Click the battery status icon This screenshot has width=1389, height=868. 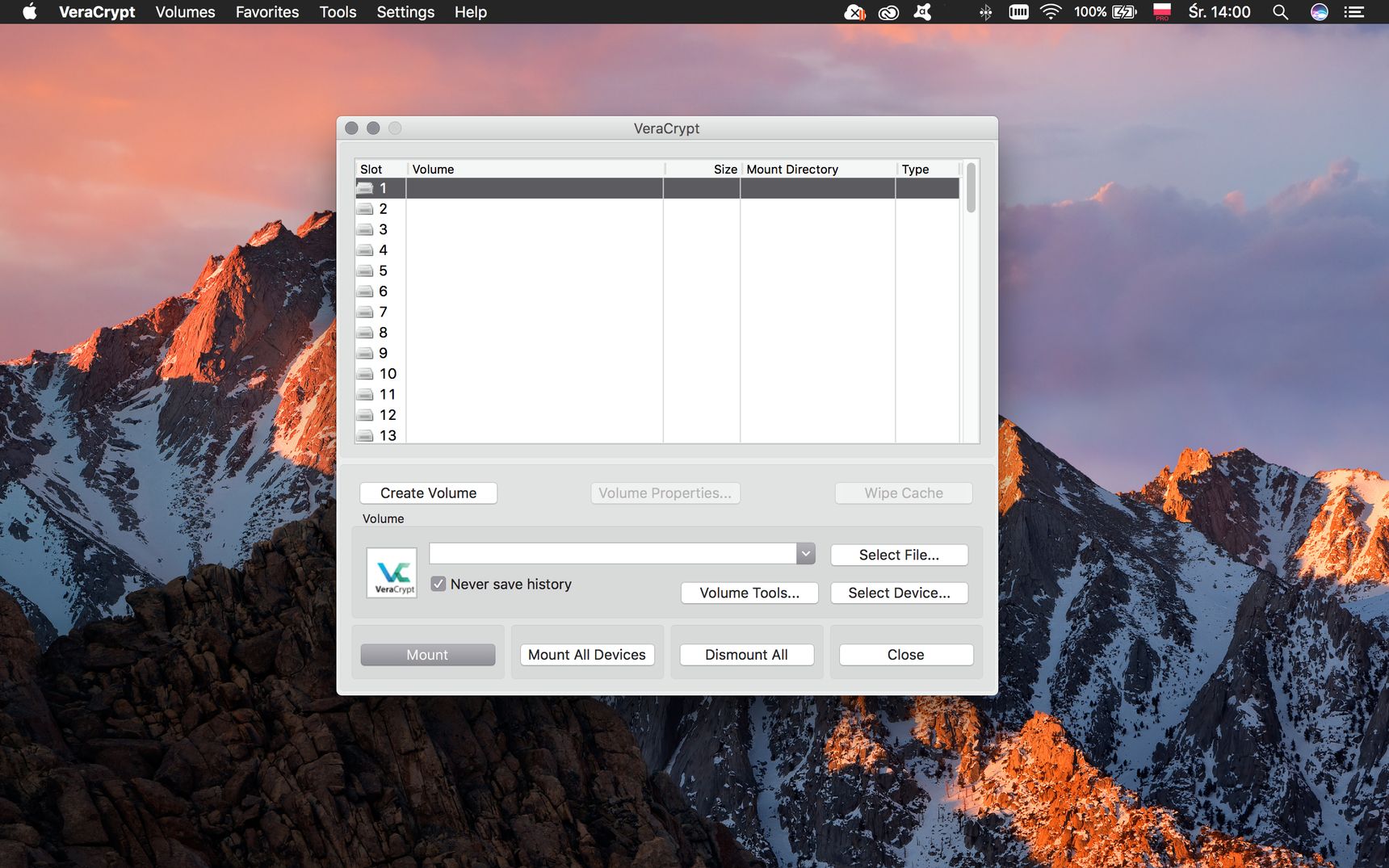click(1124, 12)
